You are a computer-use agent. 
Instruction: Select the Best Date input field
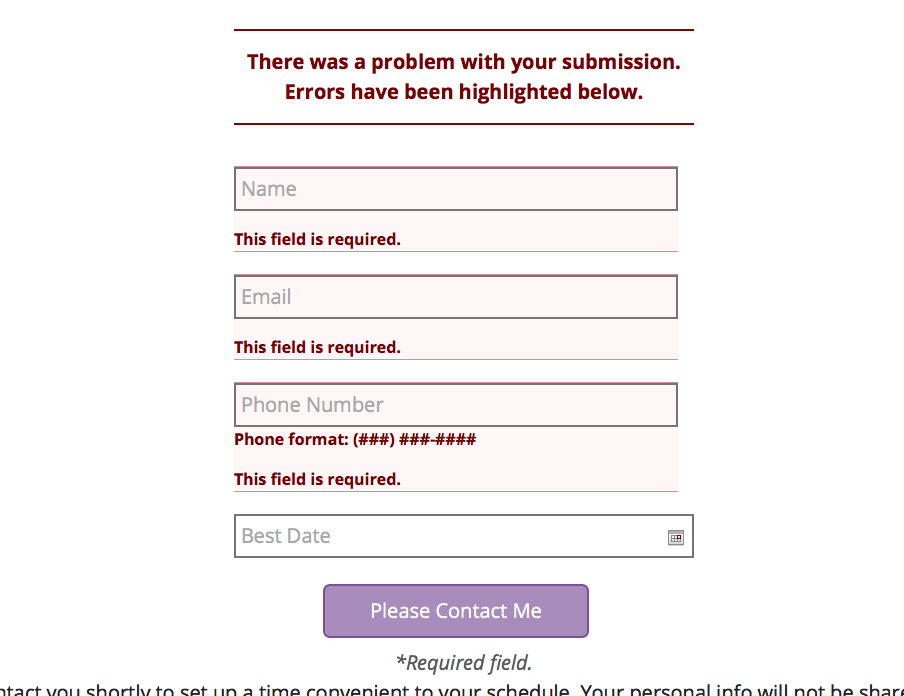pyautogui.click(x=464, y=536)
